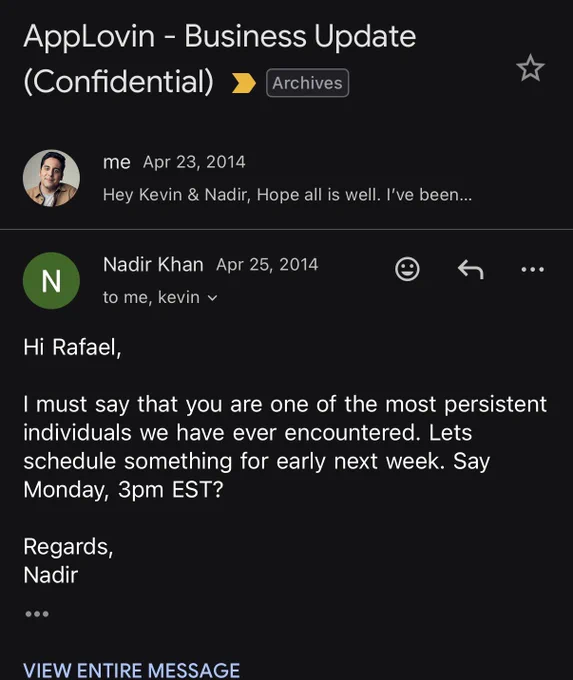Open the sender's profile photo avatar
The width and height of the screenshot is (573, 680).
click(x=51, y=178)
